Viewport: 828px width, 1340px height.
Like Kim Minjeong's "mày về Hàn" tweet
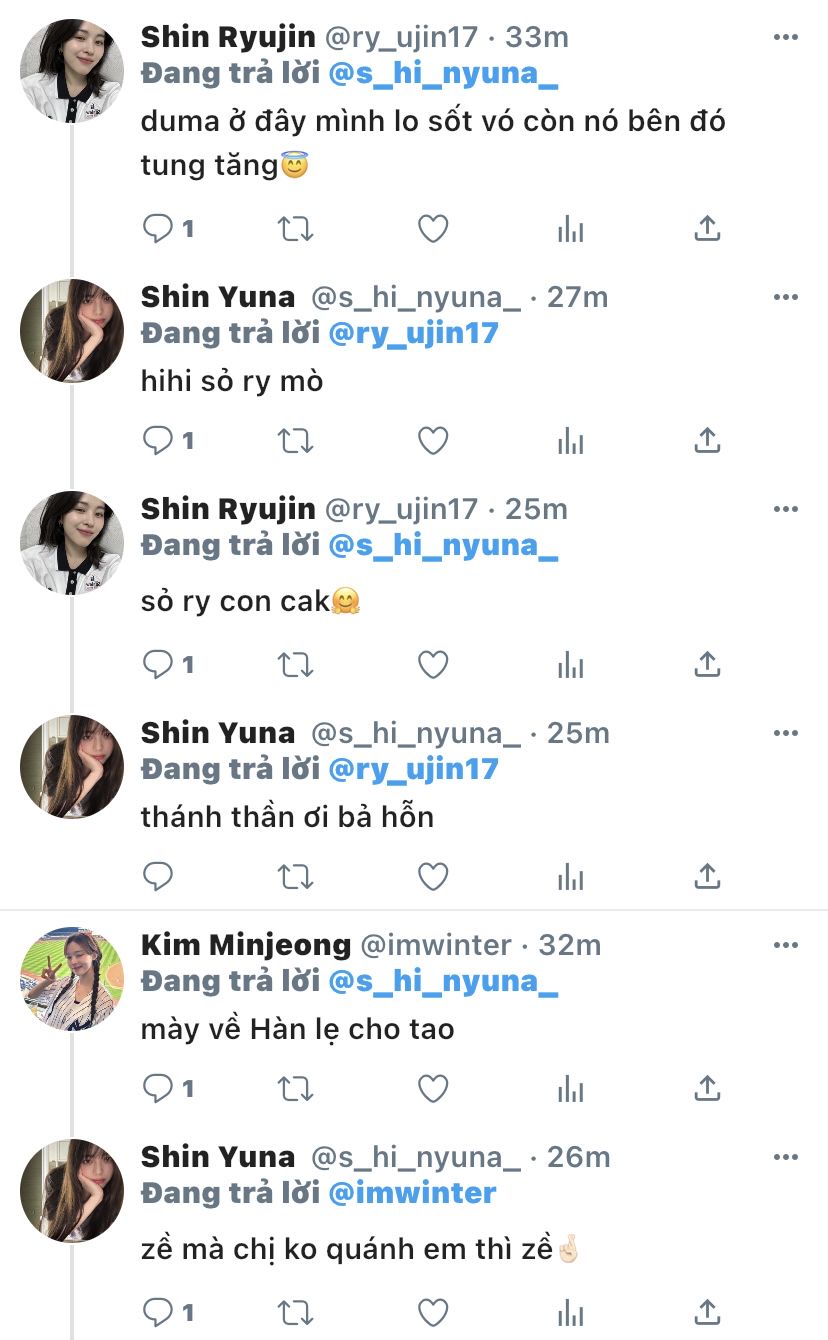click(432, 1088)
